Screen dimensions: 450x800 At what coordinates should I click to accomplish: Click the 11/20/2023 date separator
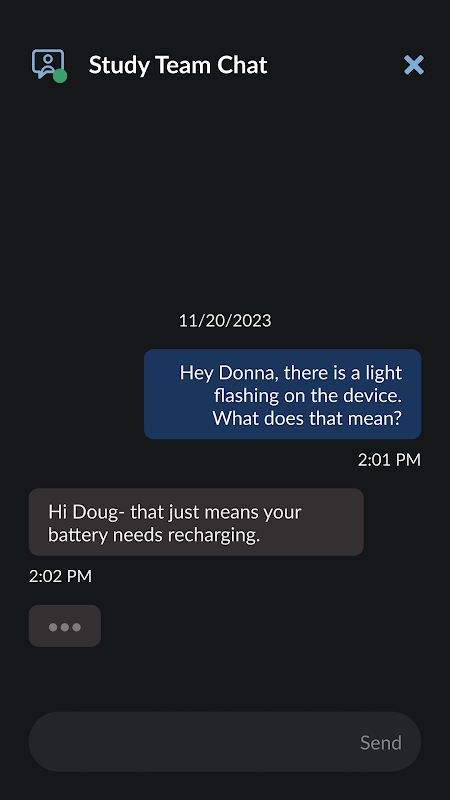tap(225, 321)
